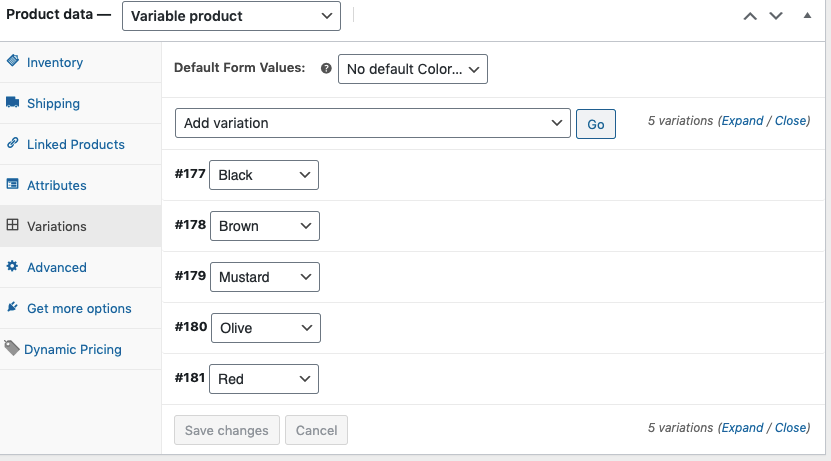Open the No default Color dropdown
The height and width of the screenshot is (461, 831).
coord(413,69)
